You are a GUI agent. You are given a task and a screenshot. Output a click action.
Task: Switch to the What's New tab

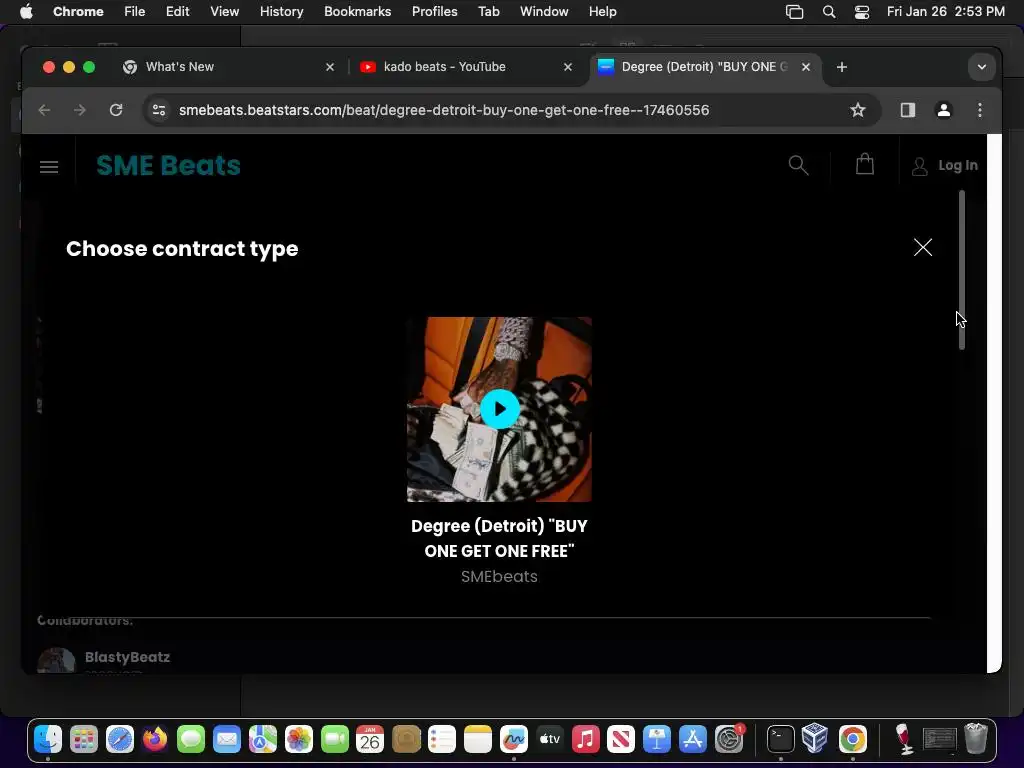pyautogui.click(x=180, y=67)
